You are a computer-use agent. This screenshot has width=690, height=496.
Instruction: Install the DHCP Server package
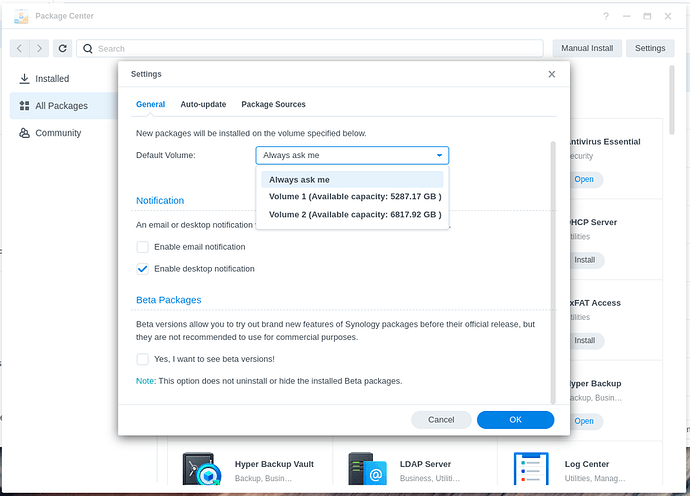[585, 260]
